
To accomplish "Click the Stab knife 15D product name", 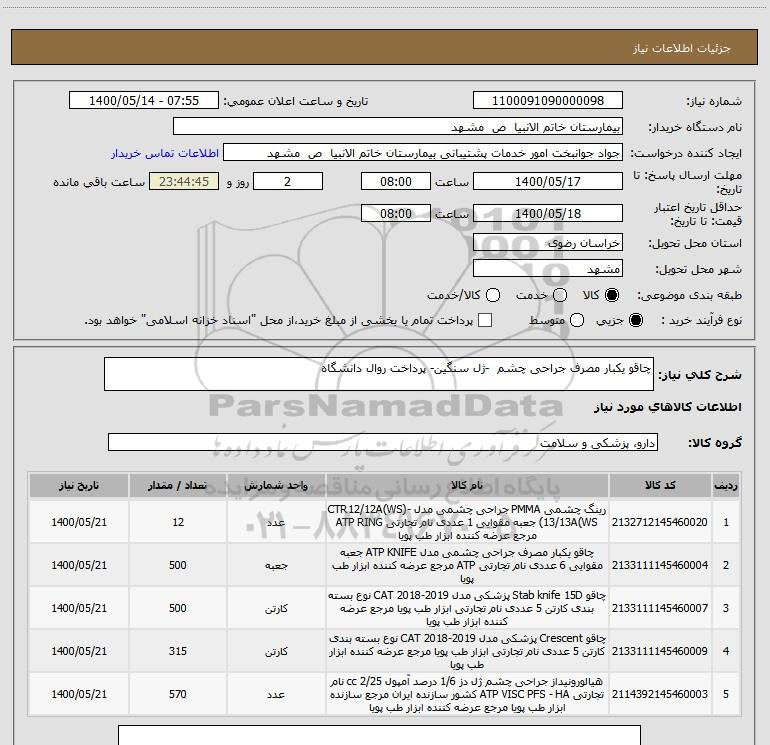I will [x=467, y=608].
